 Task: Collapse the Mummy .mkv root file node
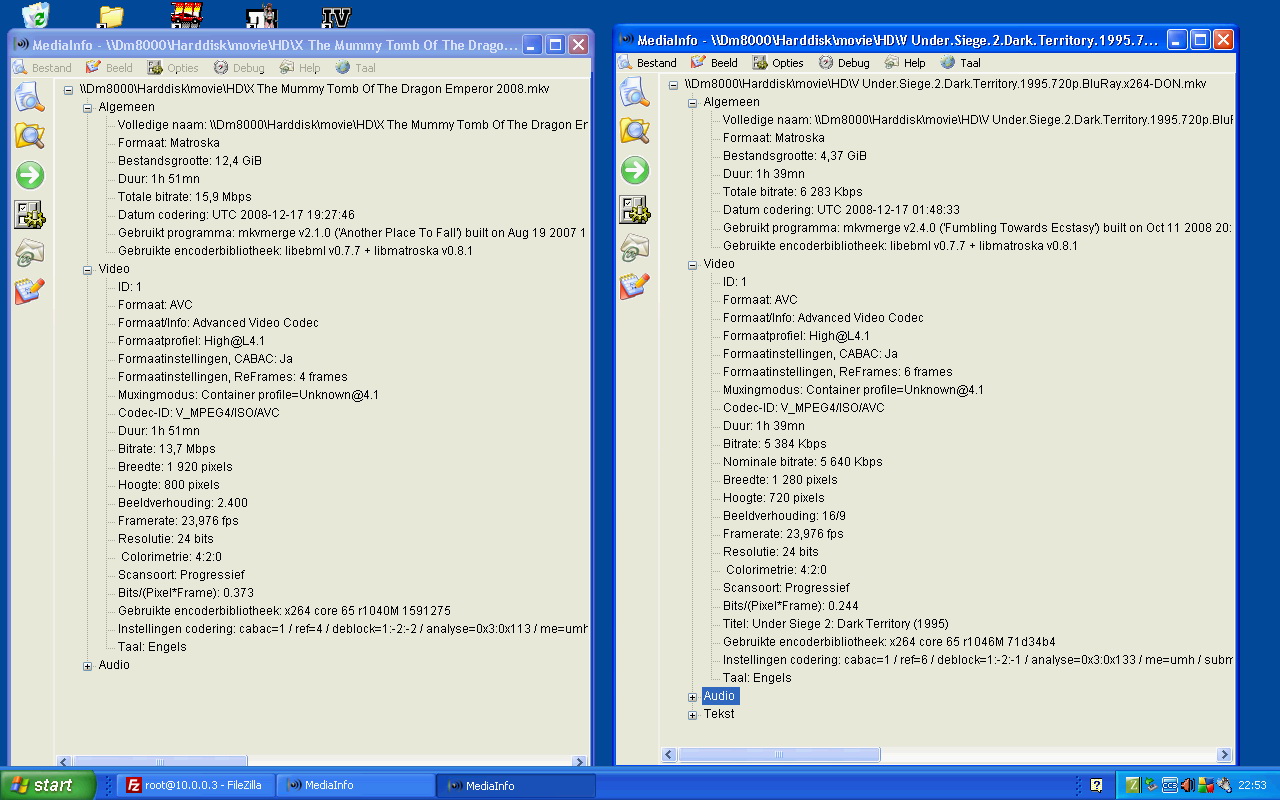[x=69, y=89]
